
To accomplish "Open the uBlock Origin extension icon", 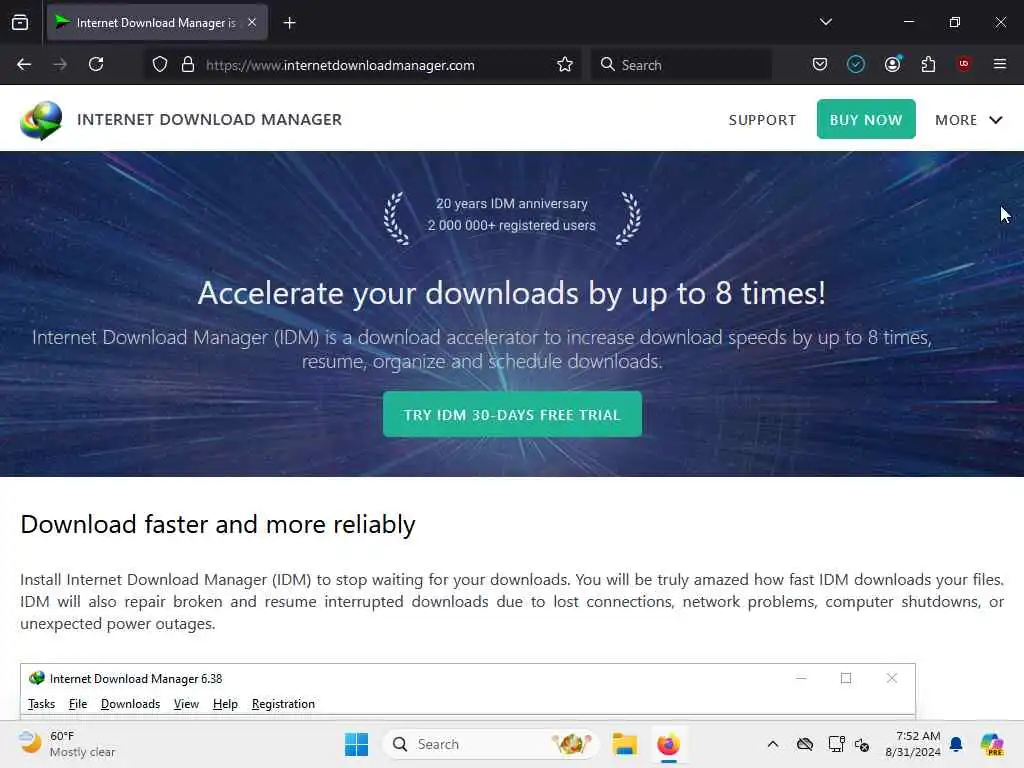I will (x=964, y=64).
